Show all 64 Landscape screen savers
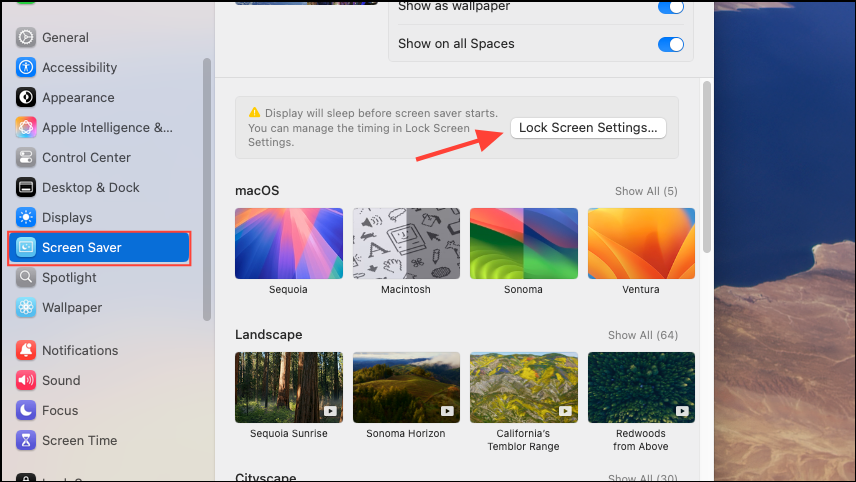This screenshot has width=856, height=482. click(x=643, y=335)
